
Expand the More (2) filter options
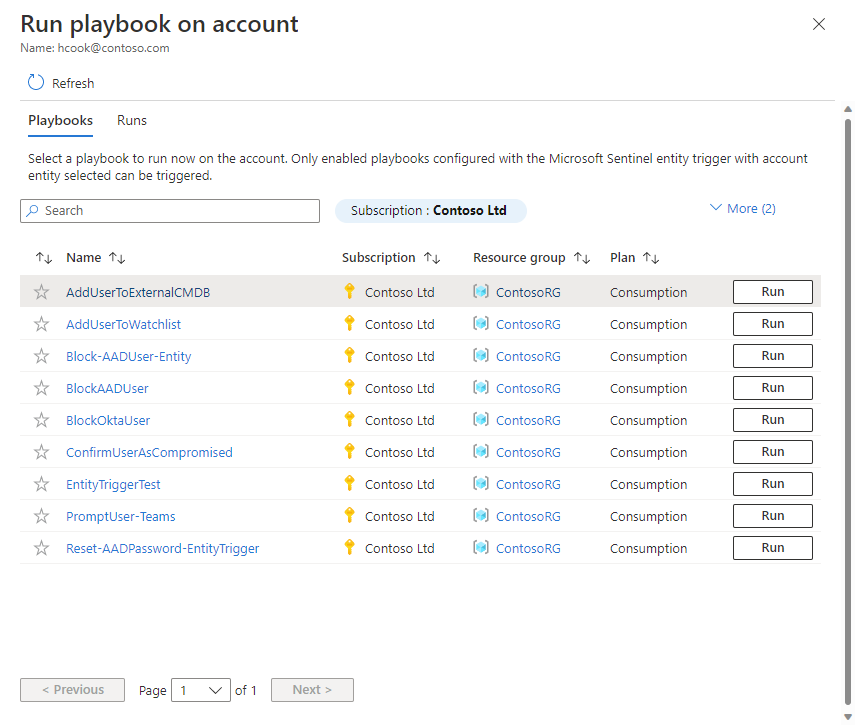pos(742,208)
